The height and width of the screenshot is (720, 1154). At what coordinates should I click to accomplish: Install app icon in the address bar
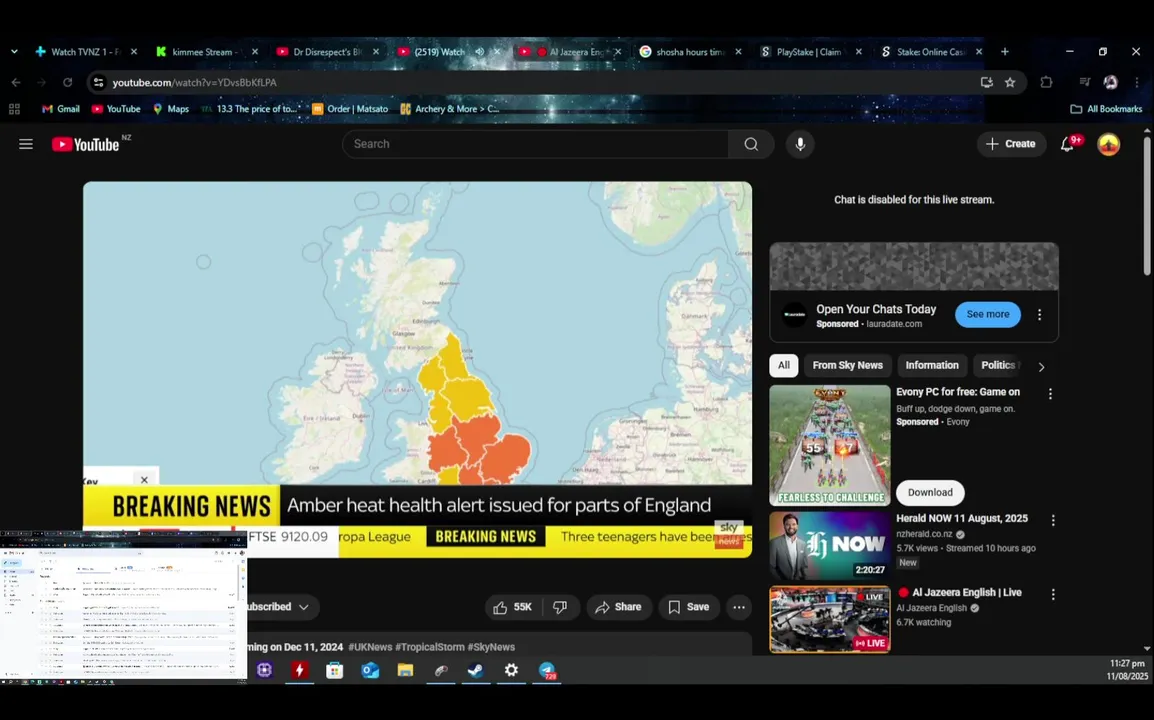pyautogui.click(x=986, y=82)
